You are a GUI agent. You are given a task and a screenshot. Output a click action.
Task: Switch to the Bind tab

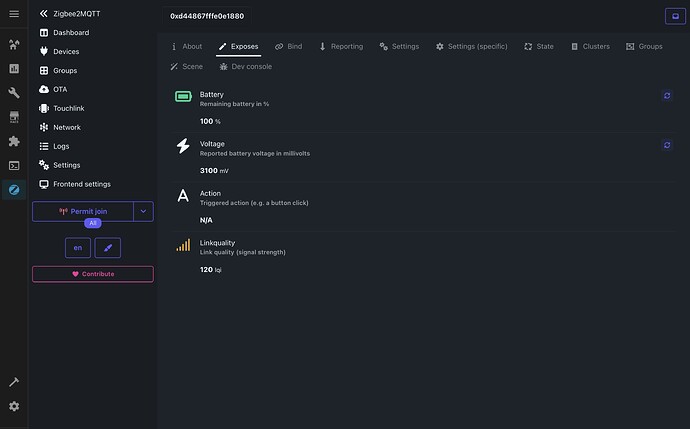289,46
